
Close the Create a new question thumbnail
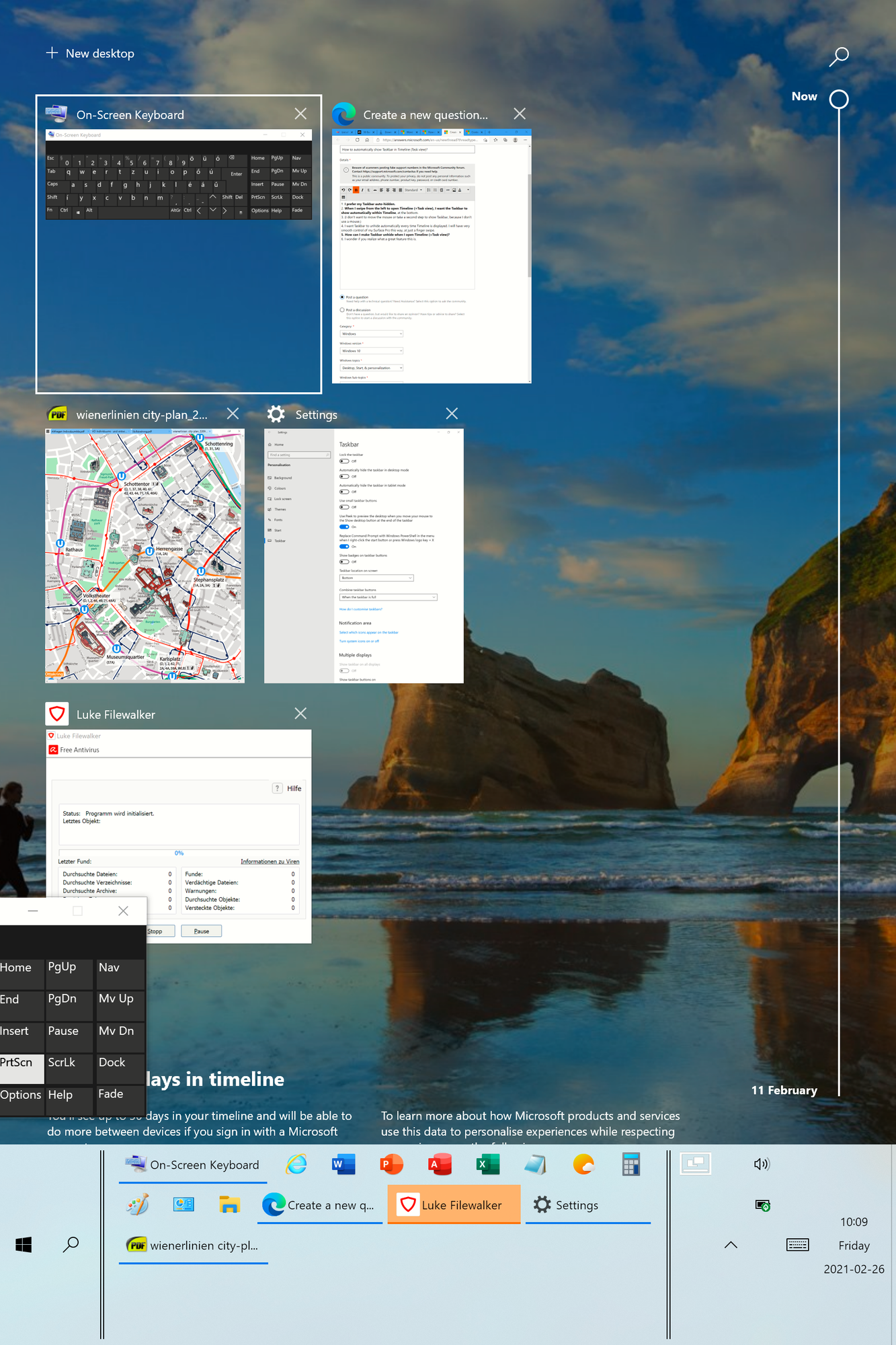coord(520,114)
